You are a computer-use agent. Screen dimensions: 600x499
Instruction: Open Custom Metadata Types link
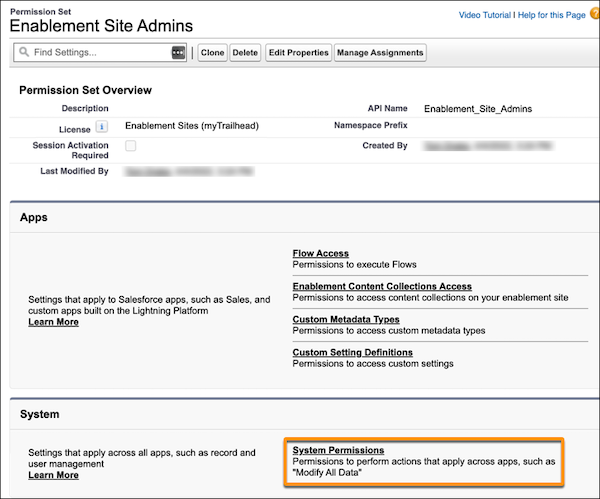point(346,319)
